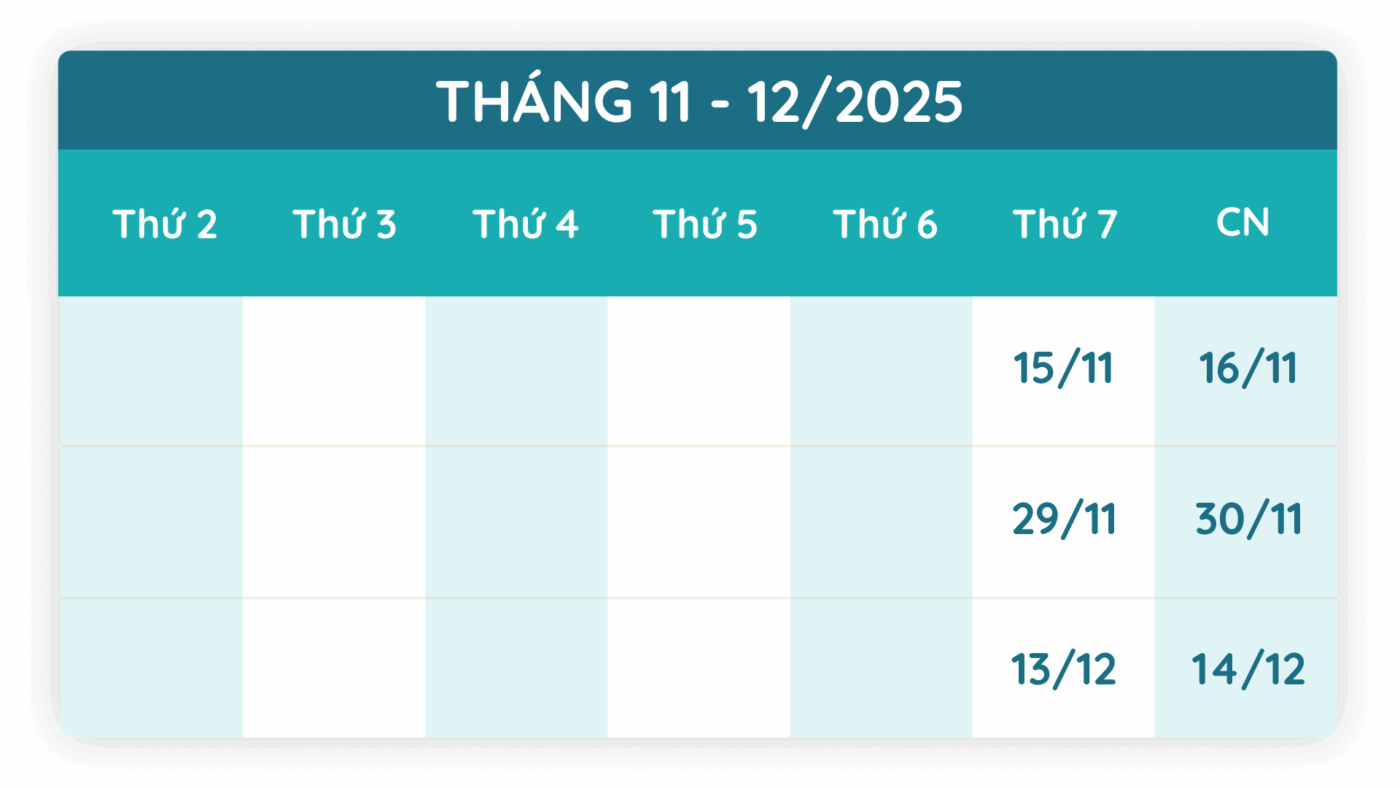
Task: Click the Thứ 4 column header
Action: click(x=525, y=225)
